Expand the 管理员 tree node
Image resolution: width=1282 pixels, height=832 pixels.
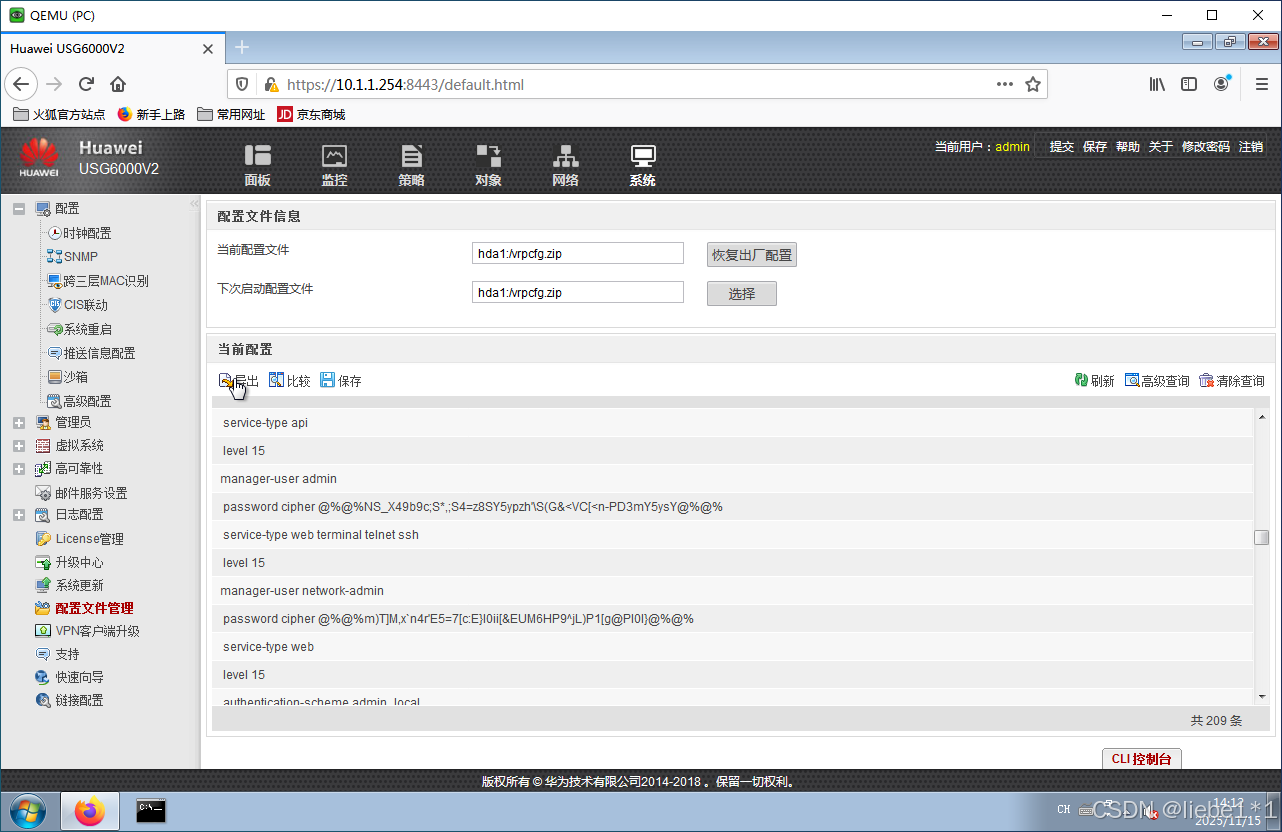19,423
